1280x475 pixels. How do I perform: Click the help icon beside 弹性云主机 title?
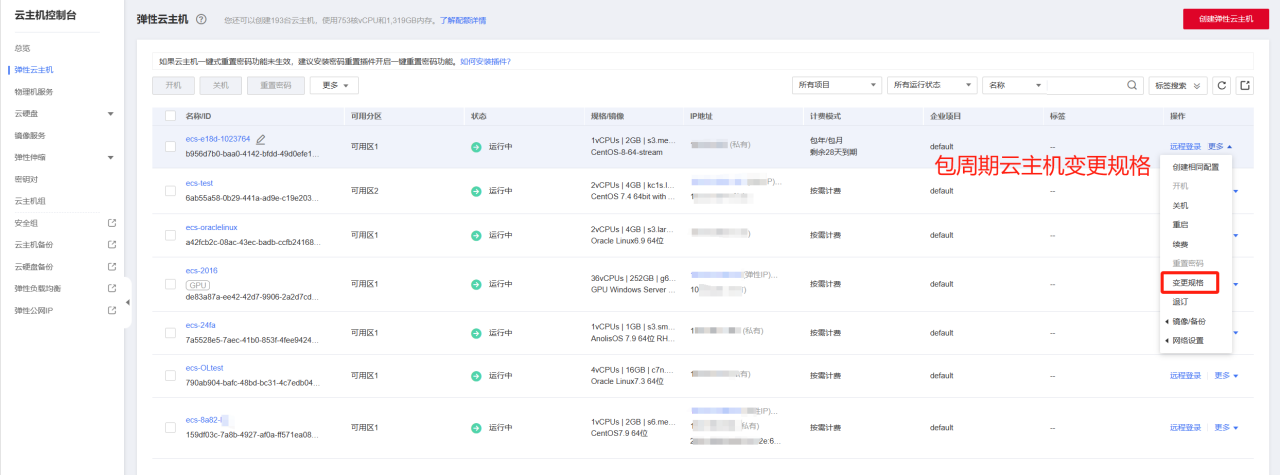pyautogui.click(x=202, y=20)
